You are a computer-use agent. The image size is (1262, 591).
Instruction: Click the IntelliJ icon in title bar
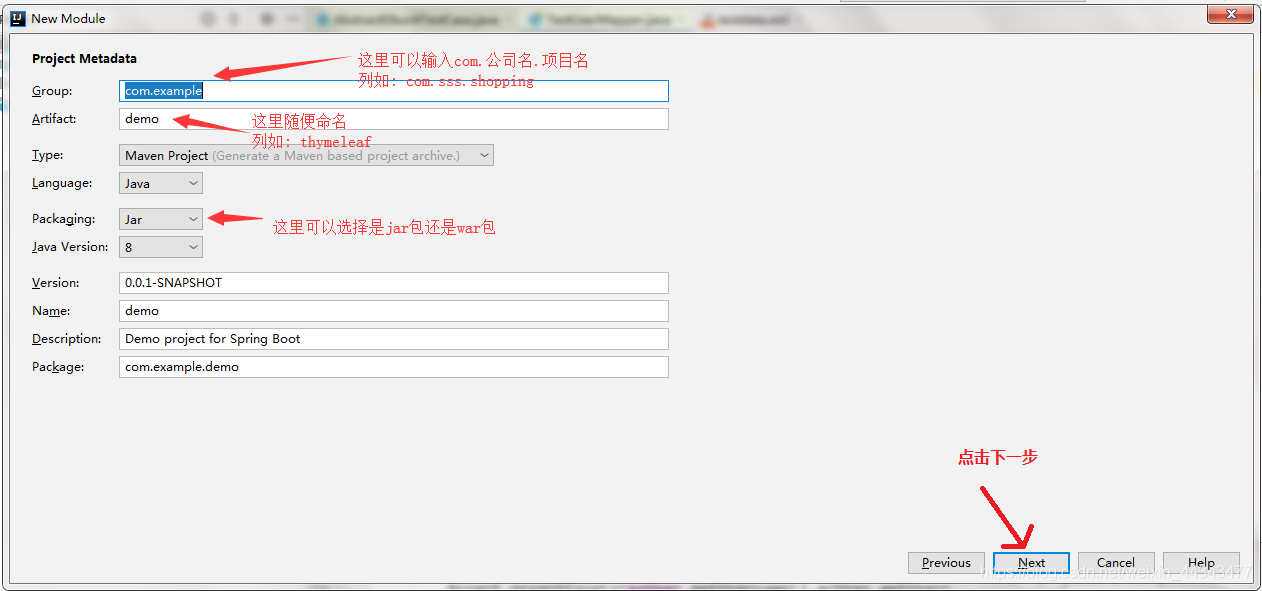click(17, 18)
